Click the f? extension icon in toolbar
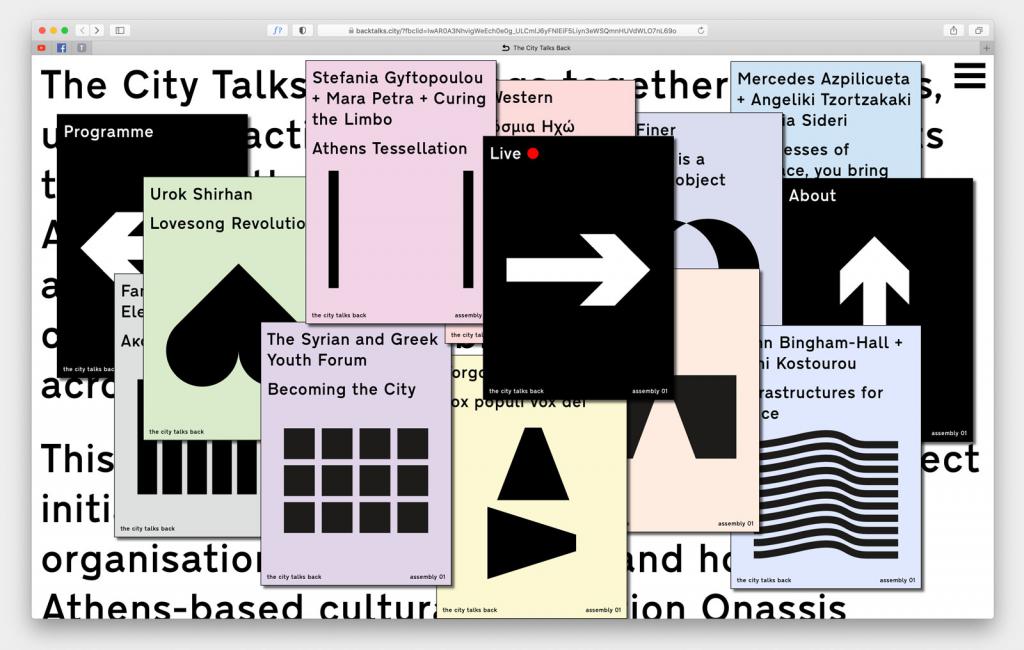 coord(278,30)
